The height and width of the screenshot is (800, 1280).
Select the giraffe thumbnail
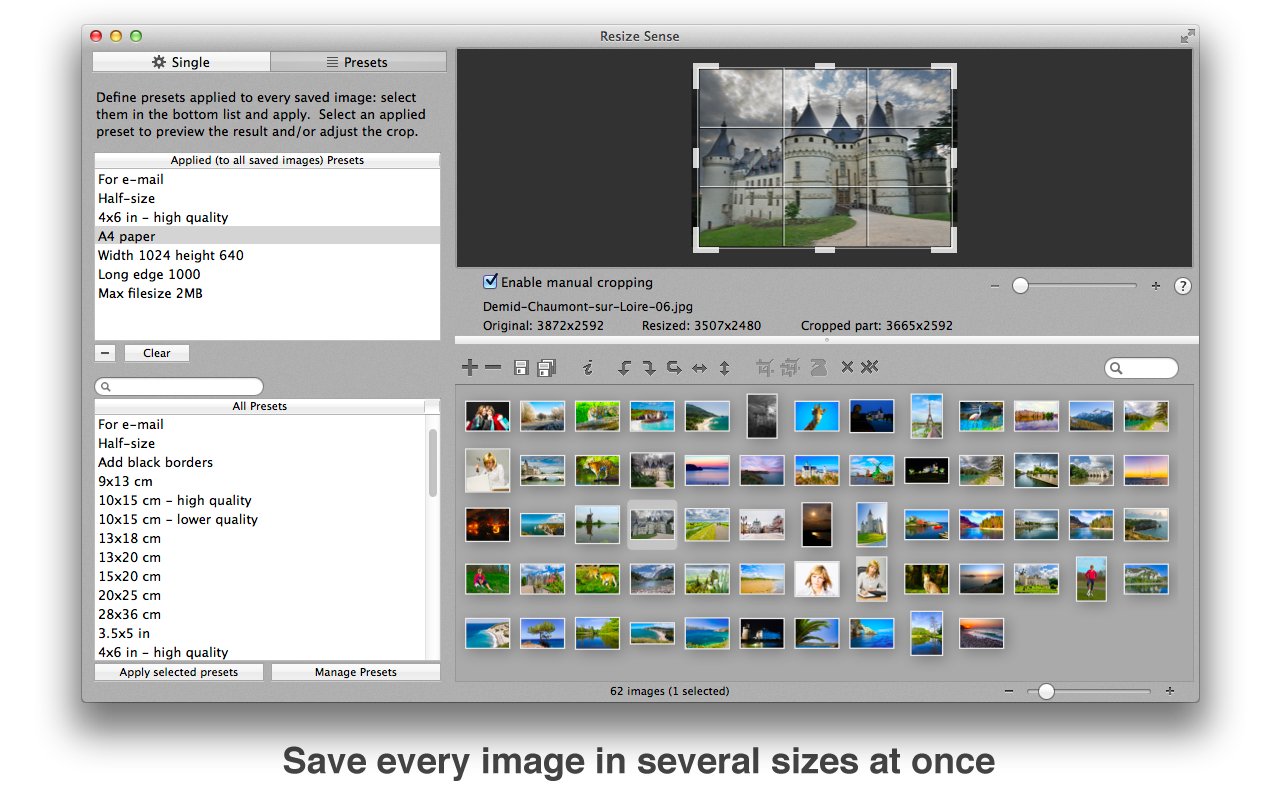pos(817,416)
